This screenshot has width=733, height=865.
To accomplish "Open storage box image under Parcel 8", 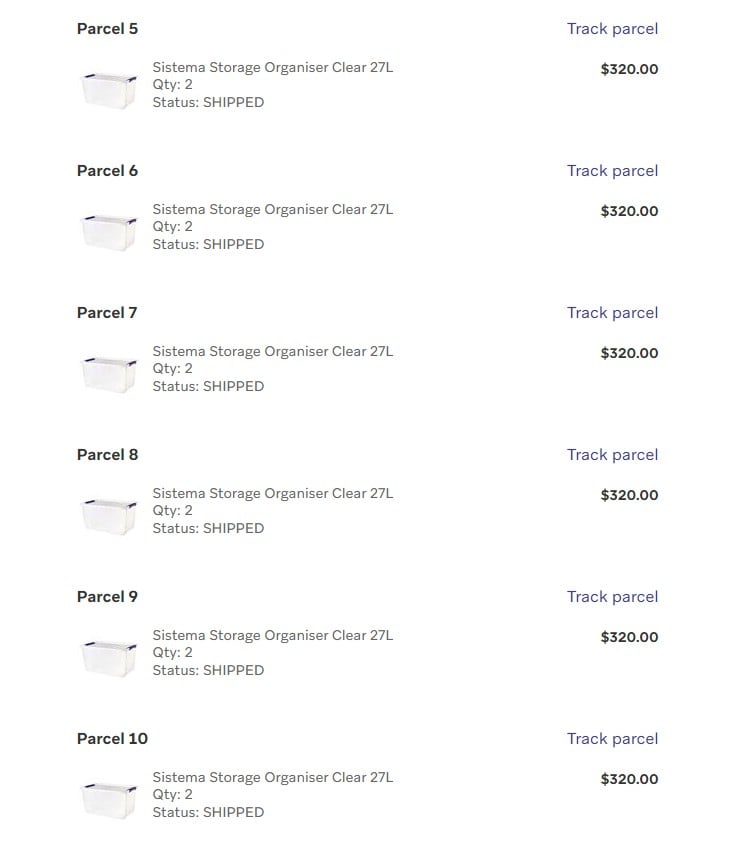I will 109,516.
